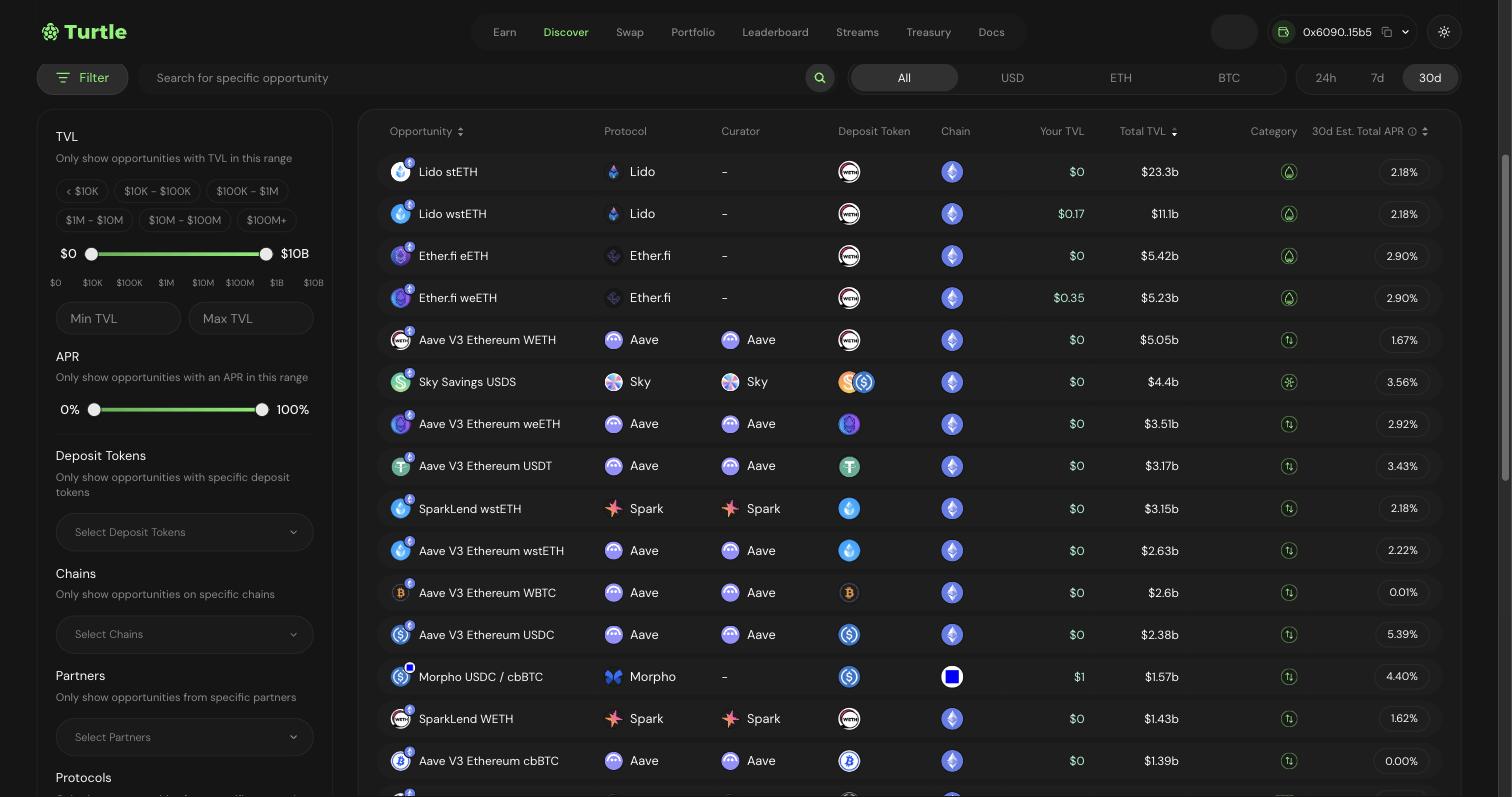Click the Filter button icon
Viewport: 1512px width, 797px height.
coord(63,78)
